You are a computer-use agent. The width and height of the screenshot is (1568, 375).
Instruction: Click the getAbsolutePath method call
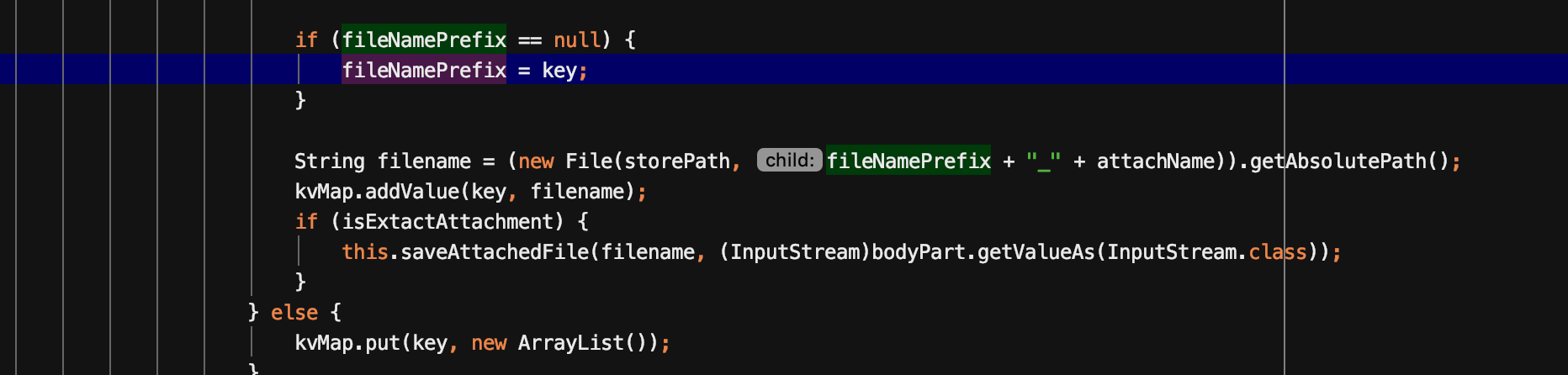pyautogui.click(x=1338, y=161)
